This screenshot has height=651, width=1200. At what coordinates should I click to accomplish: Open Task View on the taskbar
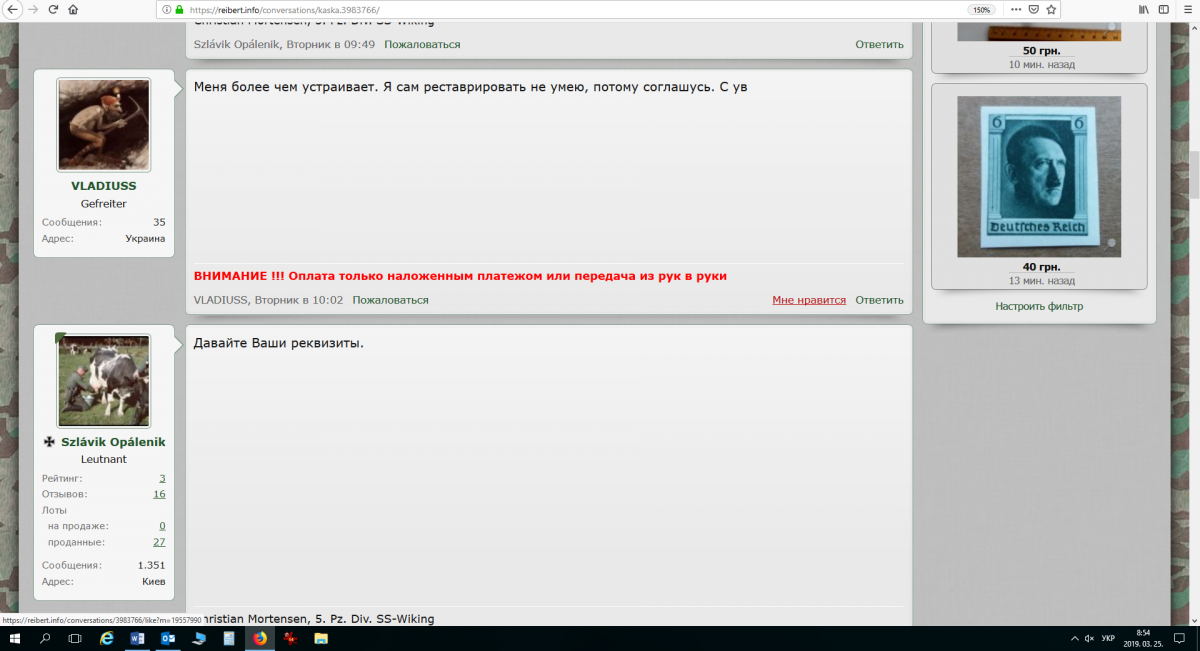74,638
